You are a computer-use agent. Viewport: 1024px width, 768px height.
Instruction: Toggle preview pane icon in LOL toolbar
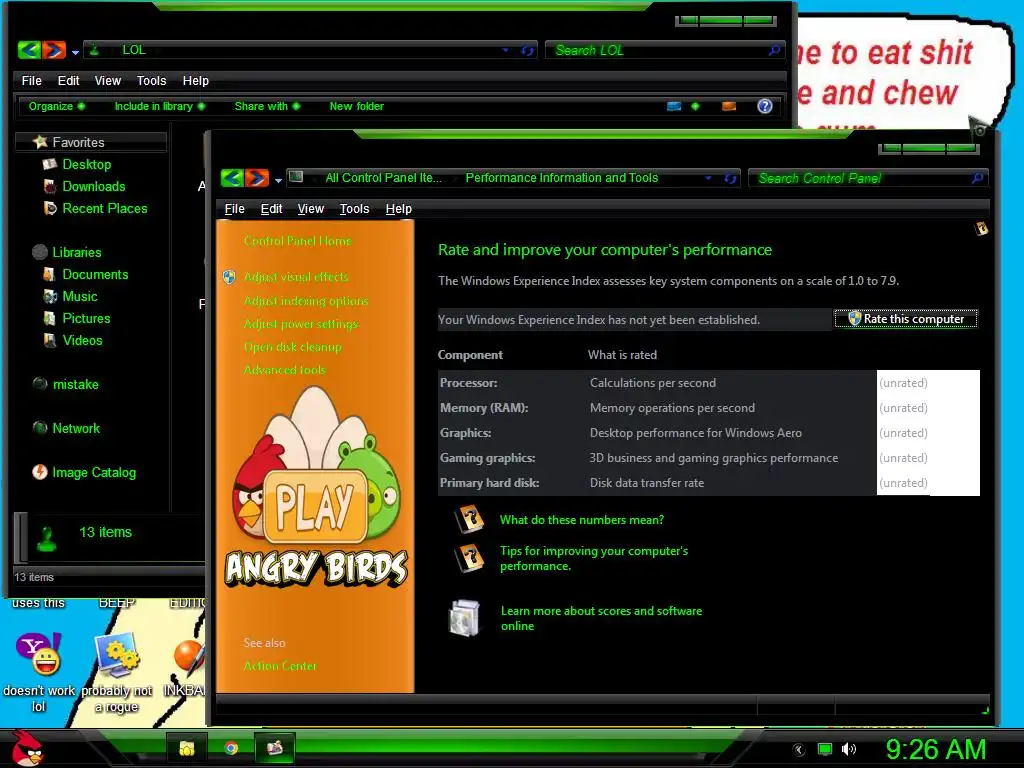[729, 106]
